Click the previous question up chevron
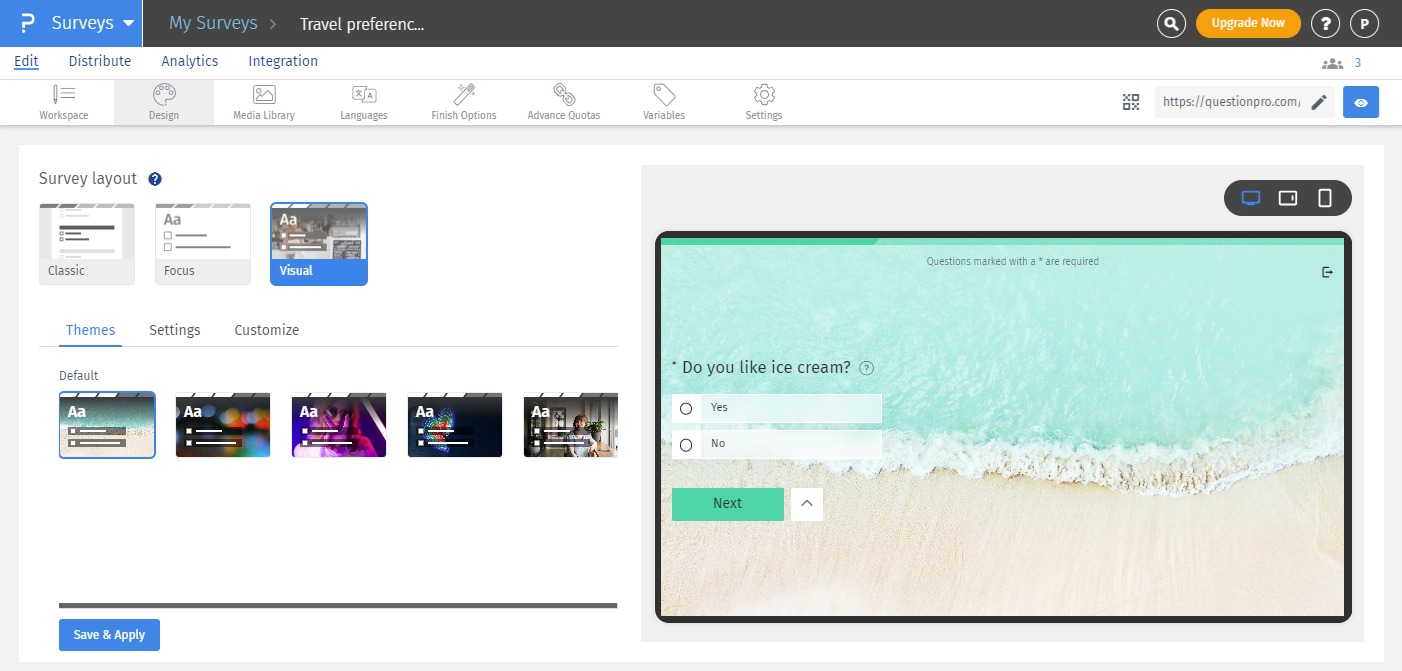The width and height of the screenshot is (1402, 671). pyautogui.click(x=807, y=504)
